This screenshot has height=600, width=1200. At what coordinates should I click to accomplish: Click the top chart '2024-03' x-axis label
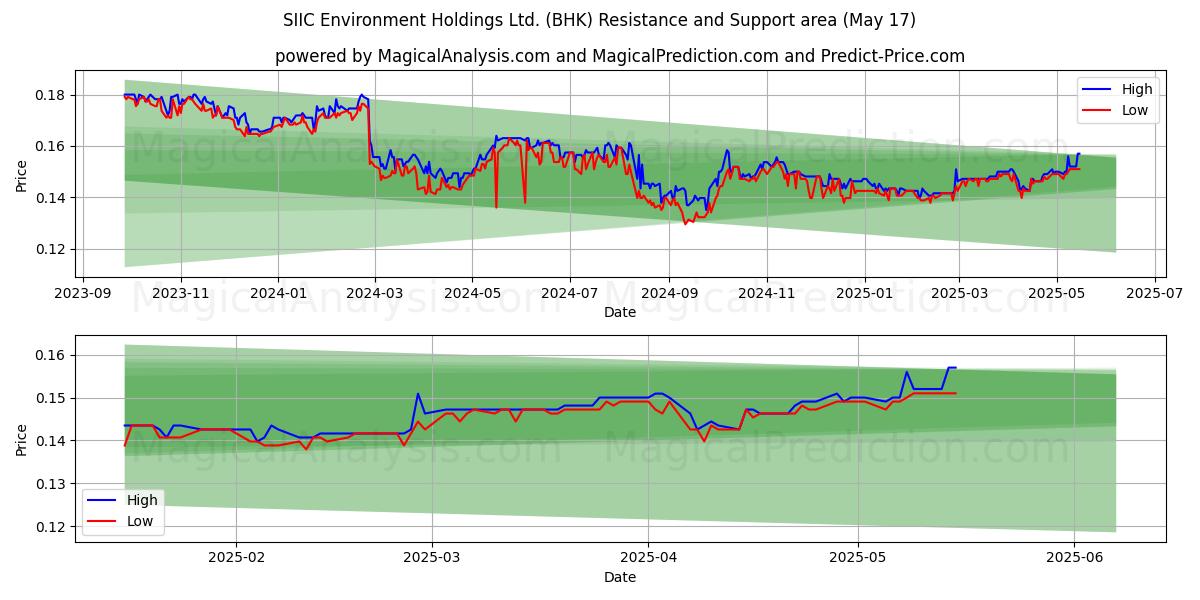pyautogui.click(x=374, y=293)
